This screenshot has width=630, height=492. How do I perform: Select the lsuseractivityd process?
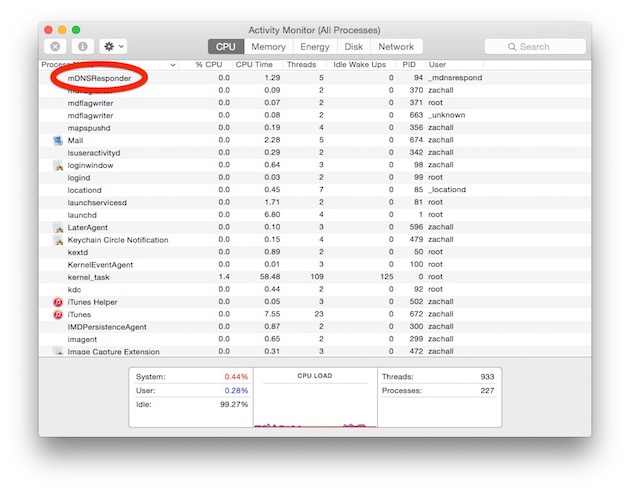[94, 153]
